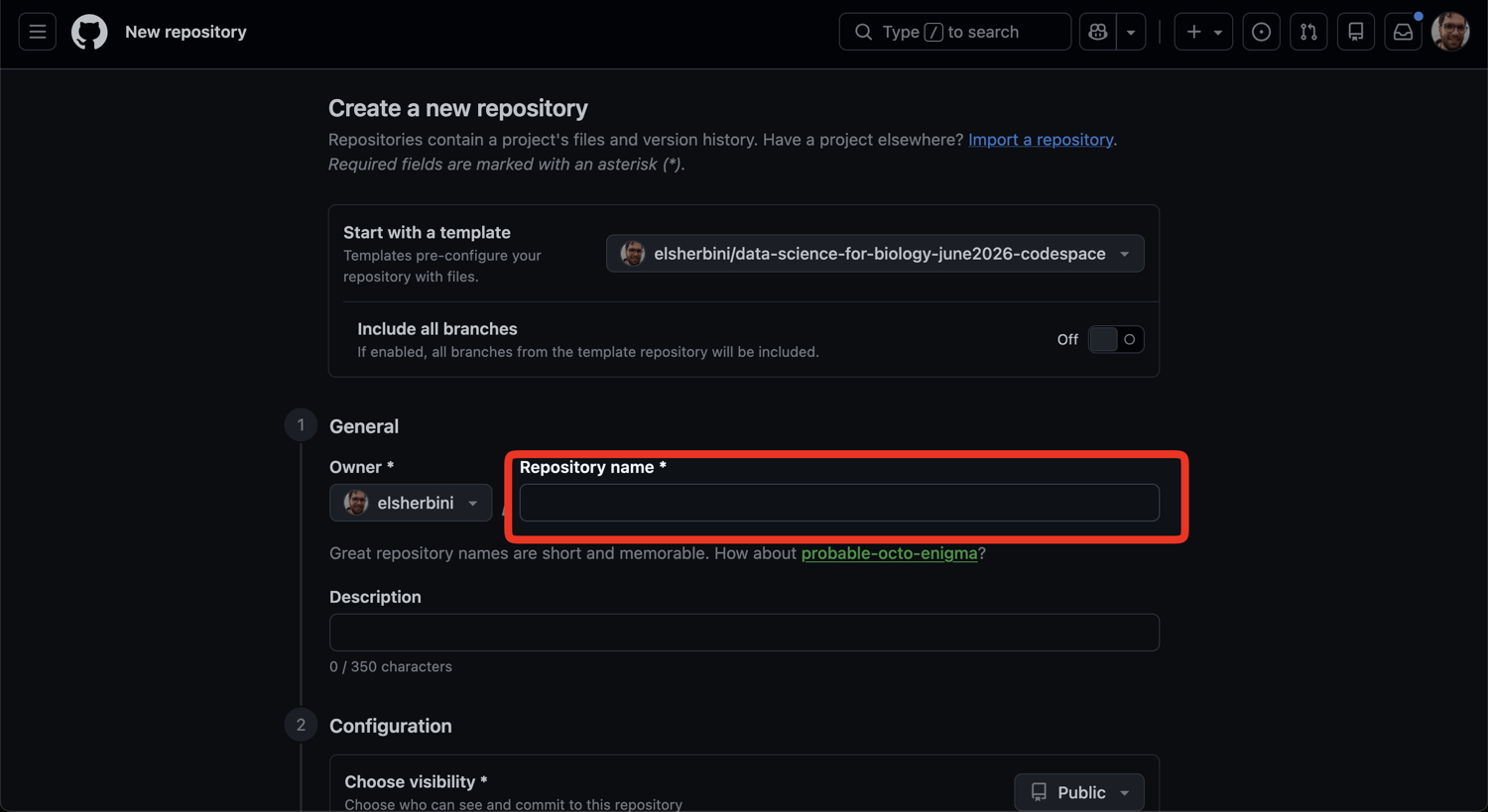Open the Pull requests icon in header
Screen dimensions: 1488x812
pos(1308,32)
